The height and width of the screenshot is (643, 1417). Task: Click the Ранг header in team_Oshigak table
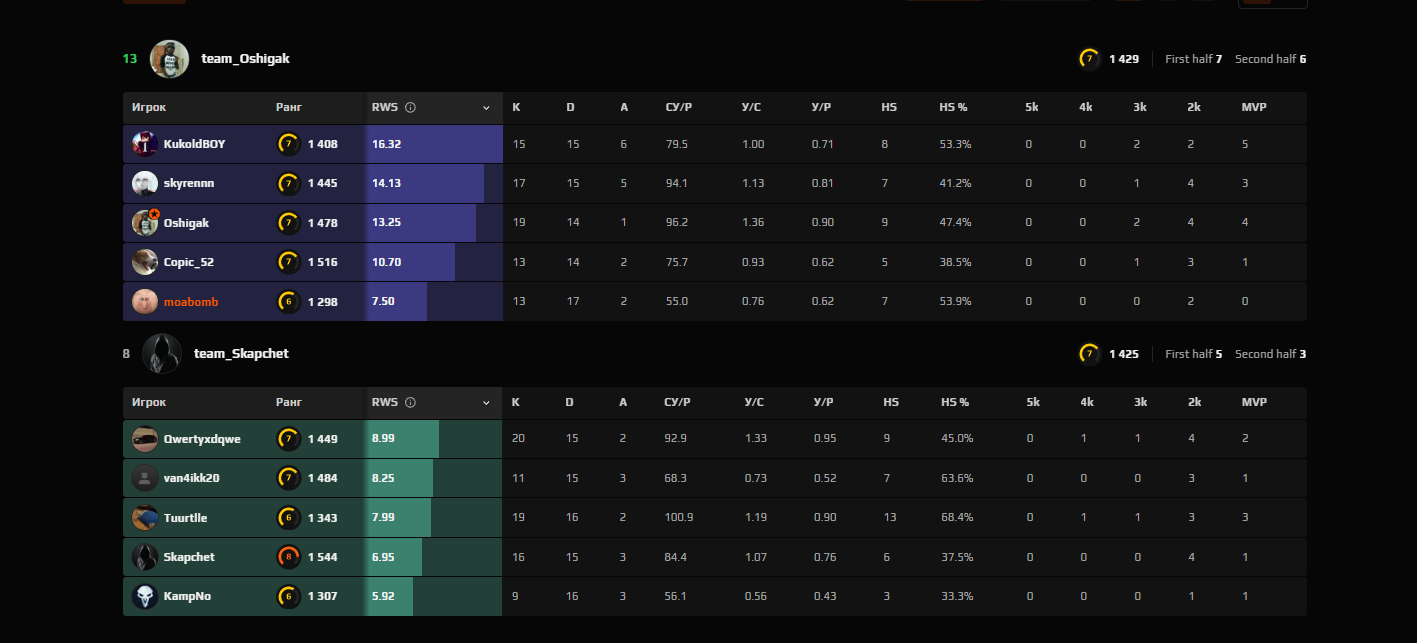(288, 107)
